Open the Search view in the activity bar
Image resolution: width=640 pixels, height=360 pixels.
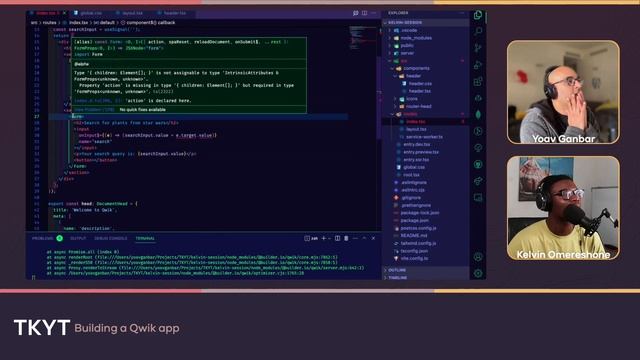pos(478,31)
